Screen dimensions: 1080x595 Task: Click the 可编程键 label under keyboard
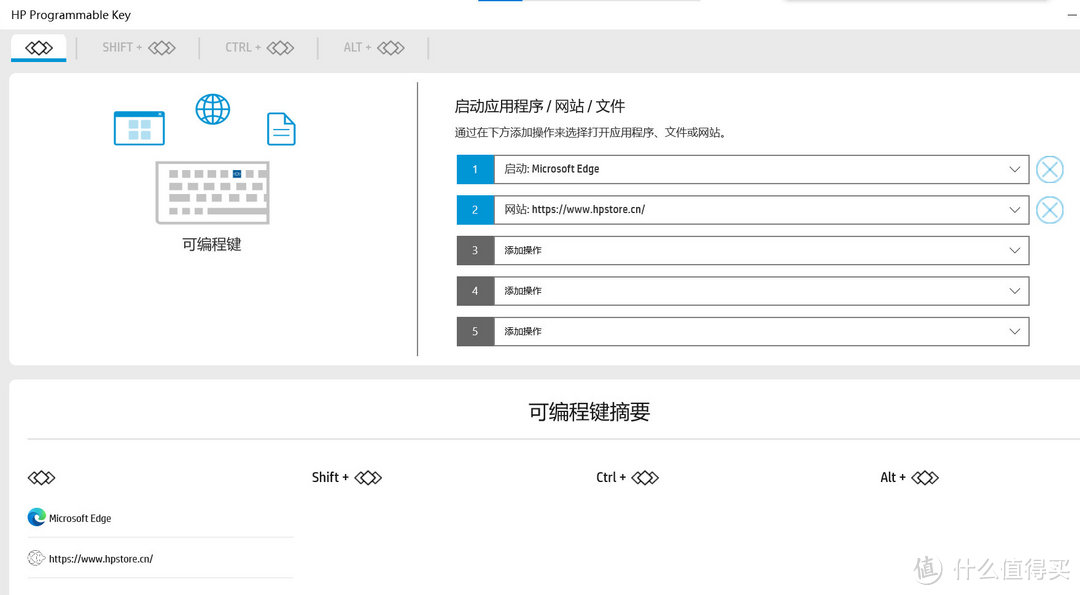click(x=211, y=244)
